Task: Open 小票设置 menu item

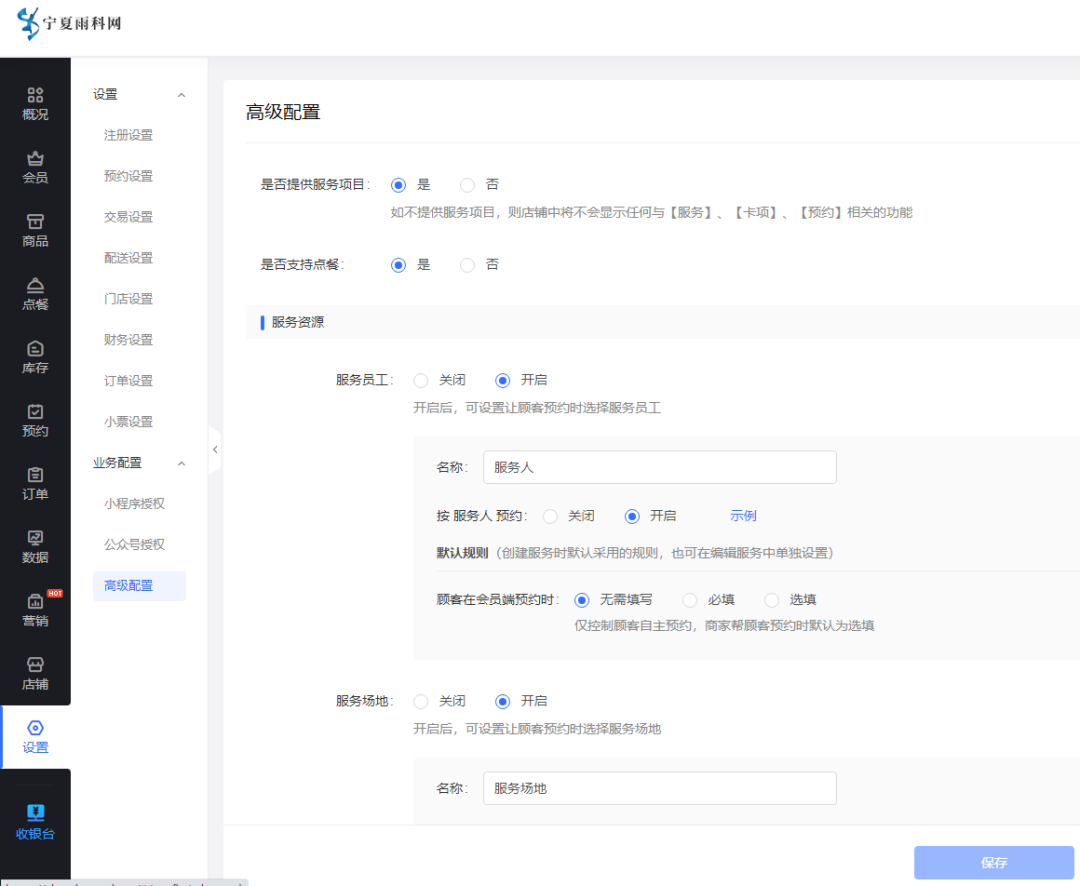Action: tap(129, 422)
